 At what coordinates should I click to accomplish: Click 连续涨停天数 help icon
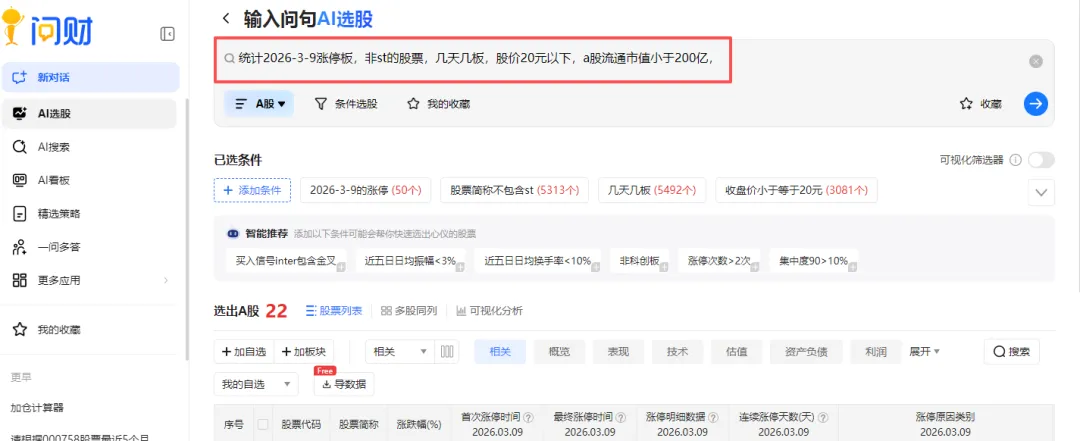pos(822,418)
